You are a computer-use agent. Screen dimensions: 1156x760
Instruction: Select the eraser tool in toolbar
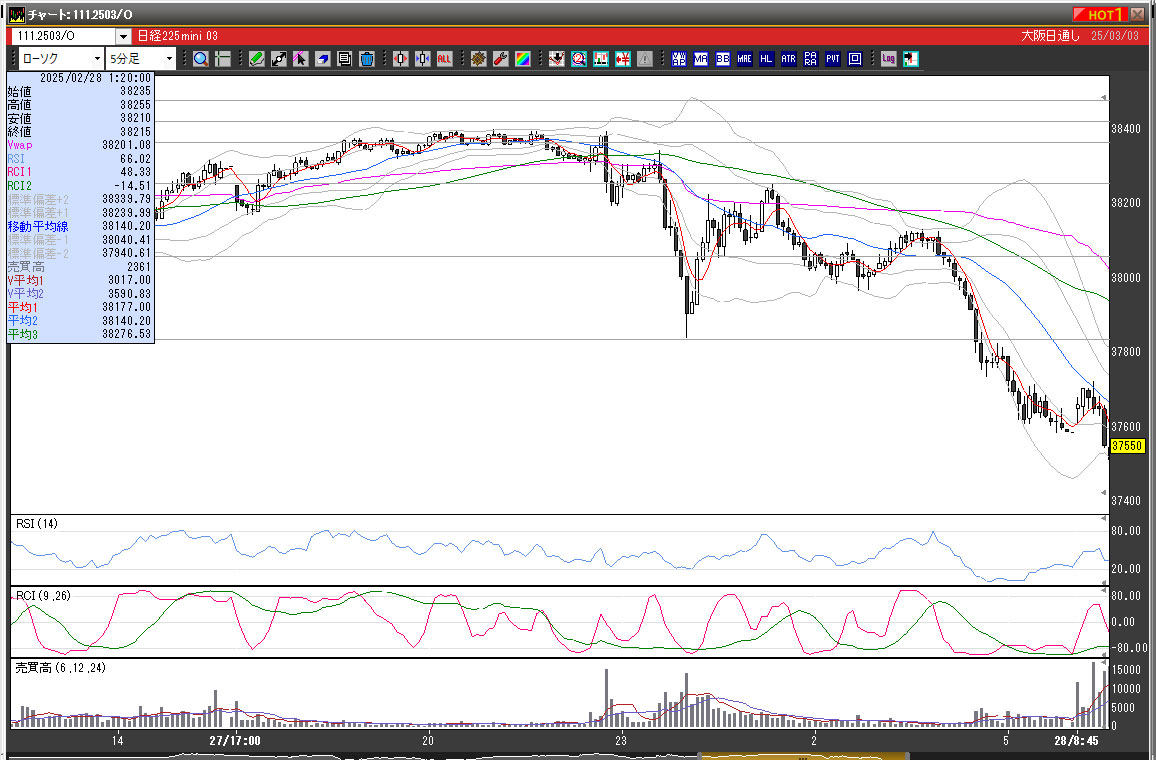[323, 59]
